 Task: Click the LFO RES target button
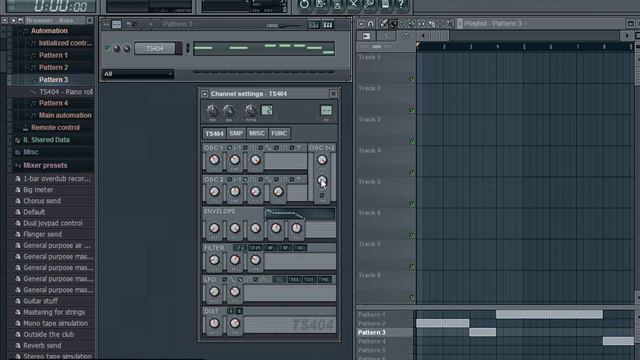[294, 280]
